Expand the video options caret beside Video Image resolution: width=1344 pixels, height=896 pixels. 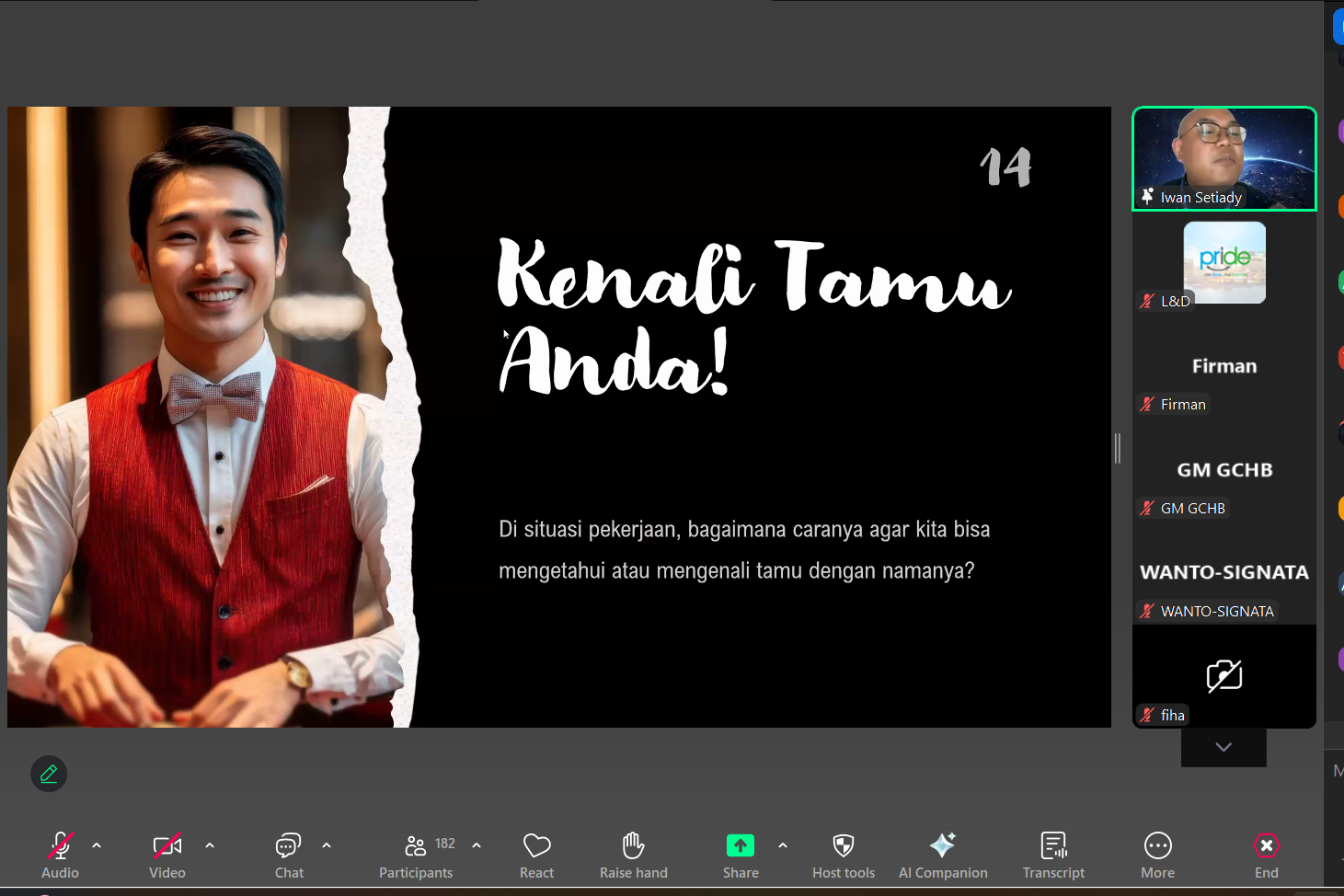tap(210, 845)
